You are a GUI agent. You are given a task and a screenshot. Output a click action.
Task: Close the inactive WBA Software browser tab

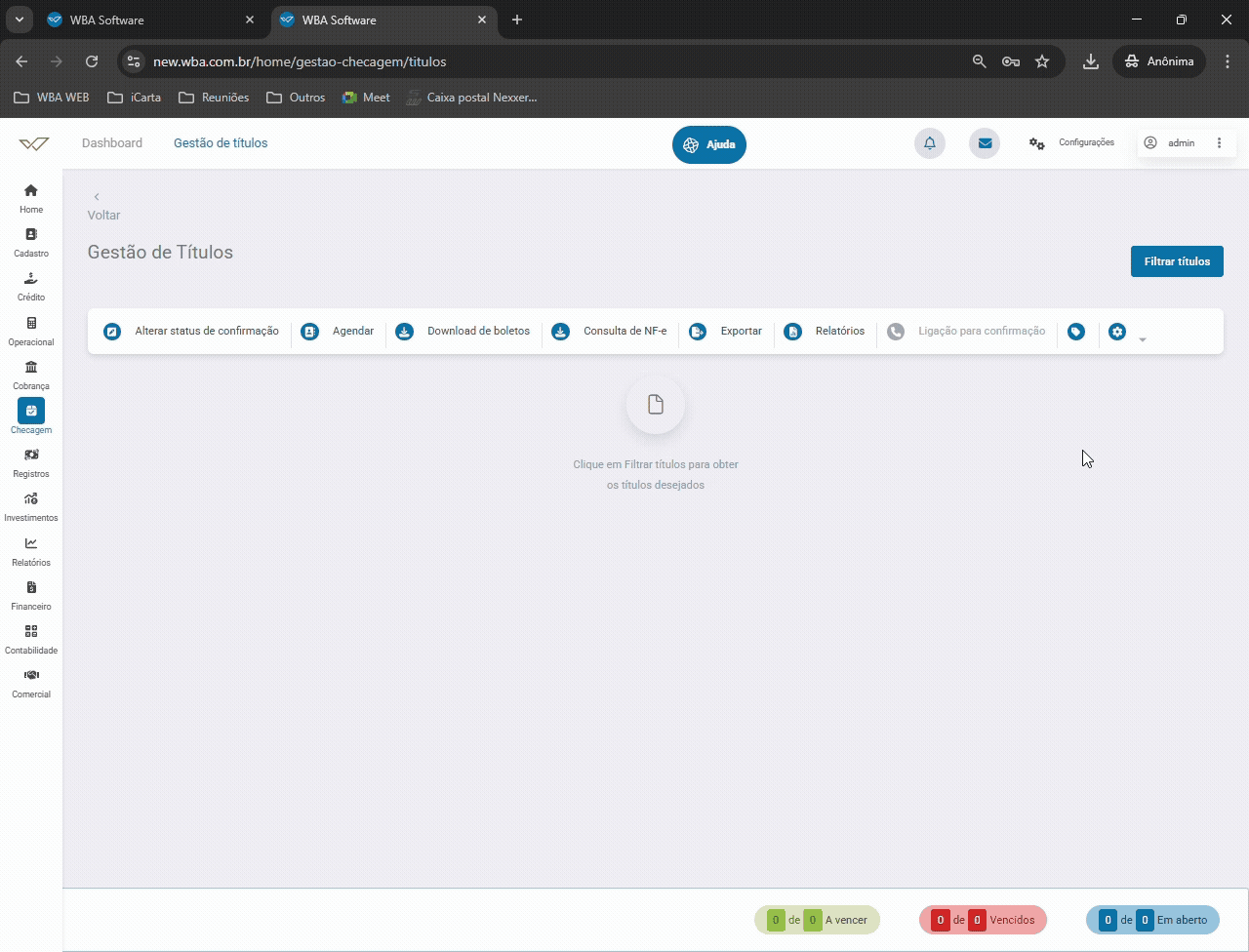(x=249, y=20)
